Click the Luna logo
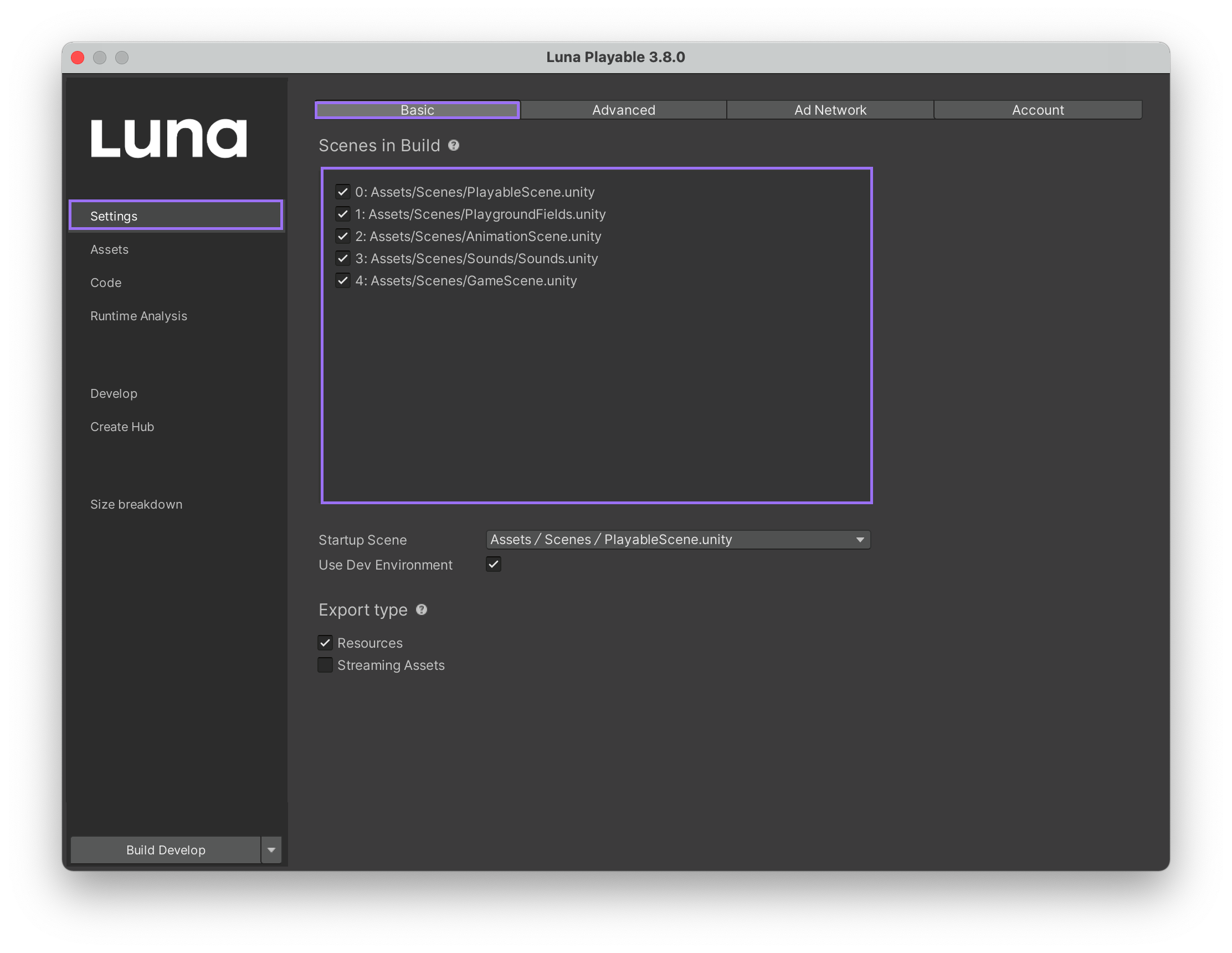Viewport: 1232px width, 953px height. click(x=168, y=138)
